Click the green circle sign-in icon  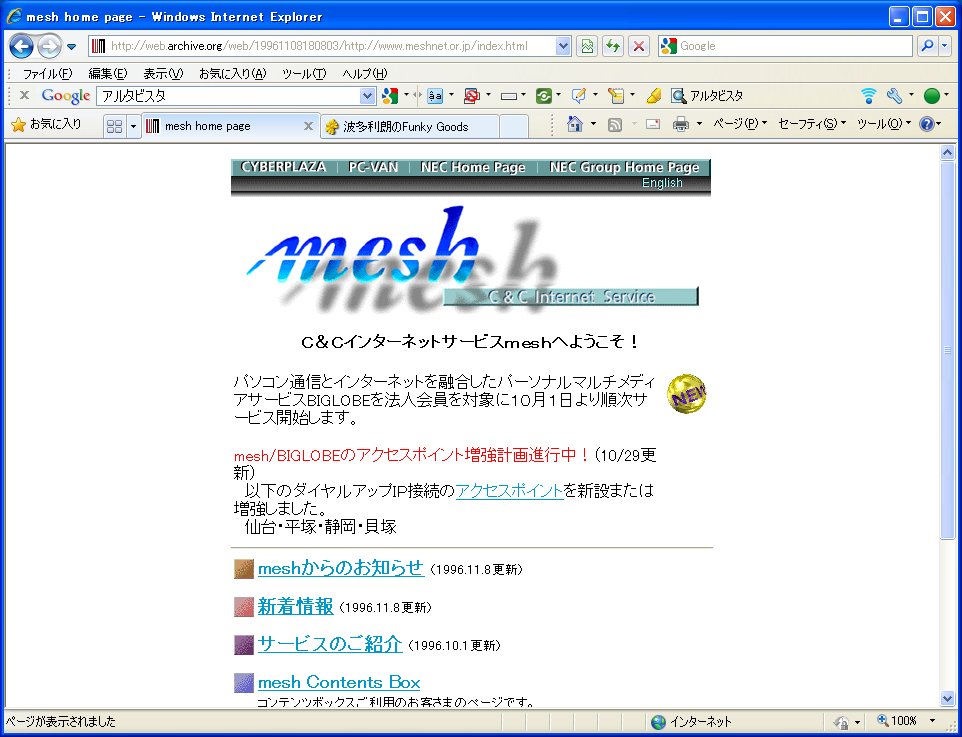pos(931,96)
